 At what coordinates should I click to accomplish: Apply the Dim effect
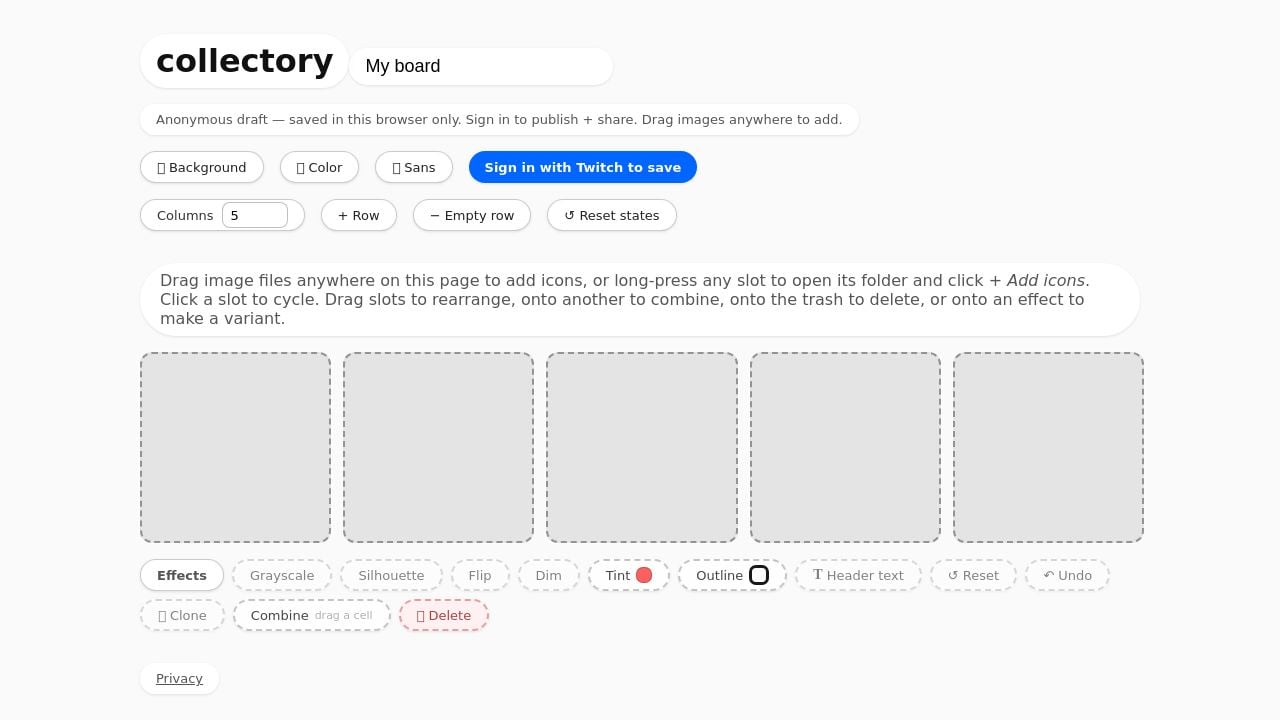(x=548, y=575)
